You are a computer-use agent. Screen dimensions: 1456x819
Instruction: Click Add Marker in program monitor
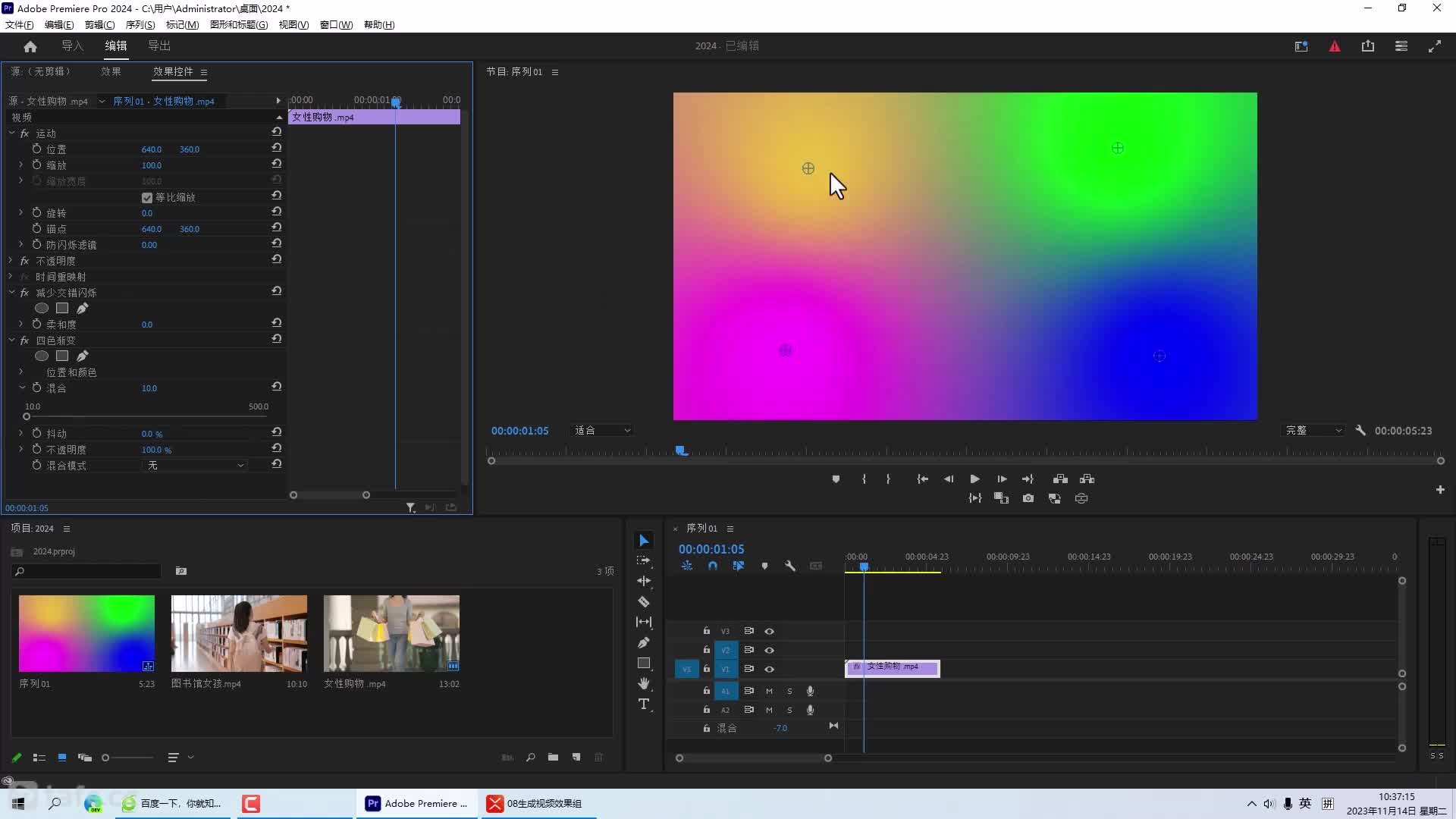[x=836, y=479]
